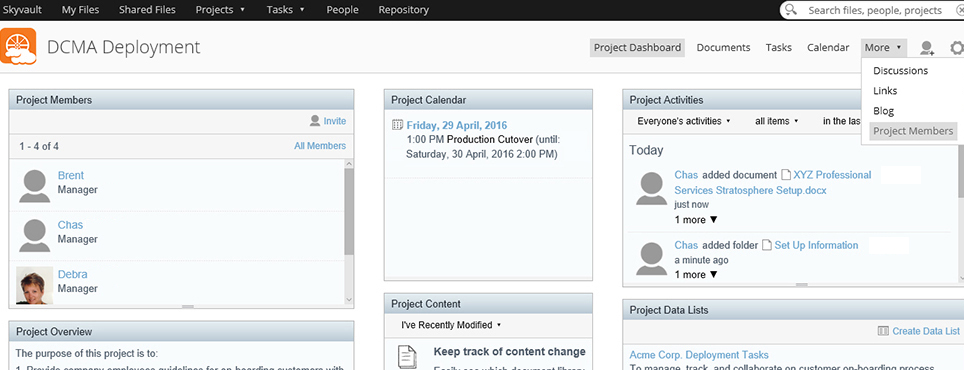Open the Tasks dropdown in top bar
The image size is (964, 370).
(x=285, y=10)
